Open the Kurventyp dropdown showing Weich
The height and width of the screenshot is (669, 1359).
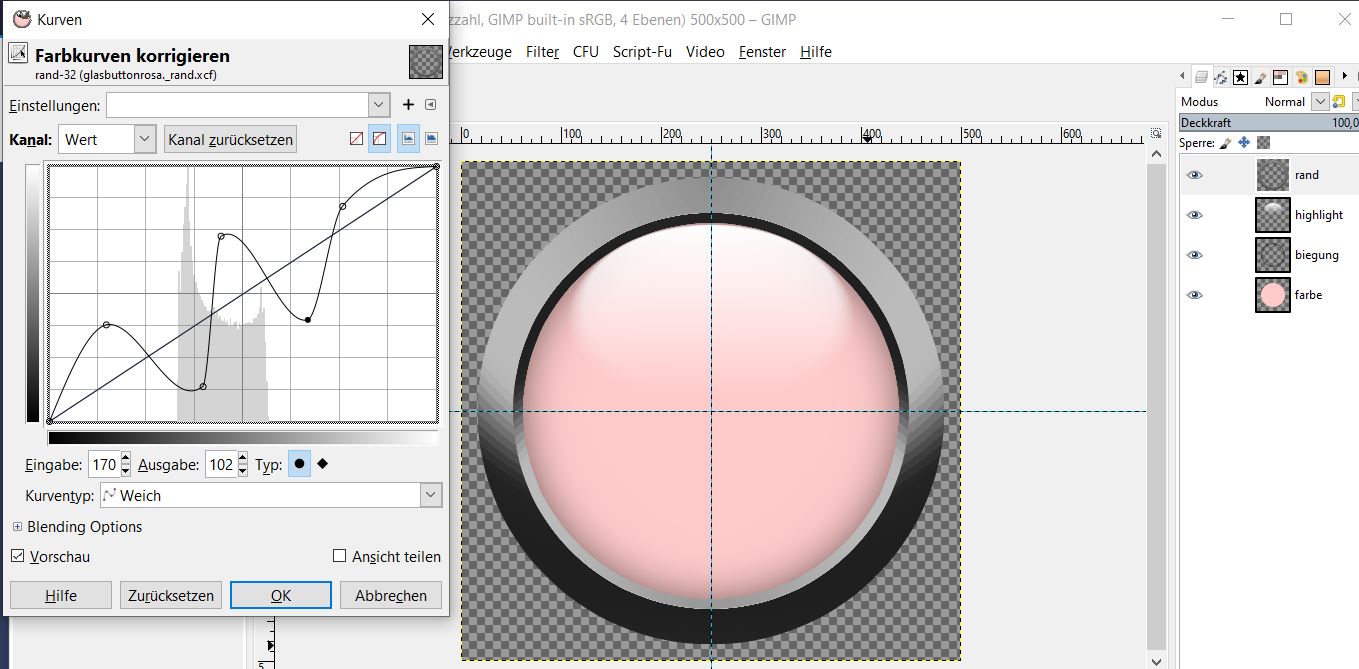[271, 495]
